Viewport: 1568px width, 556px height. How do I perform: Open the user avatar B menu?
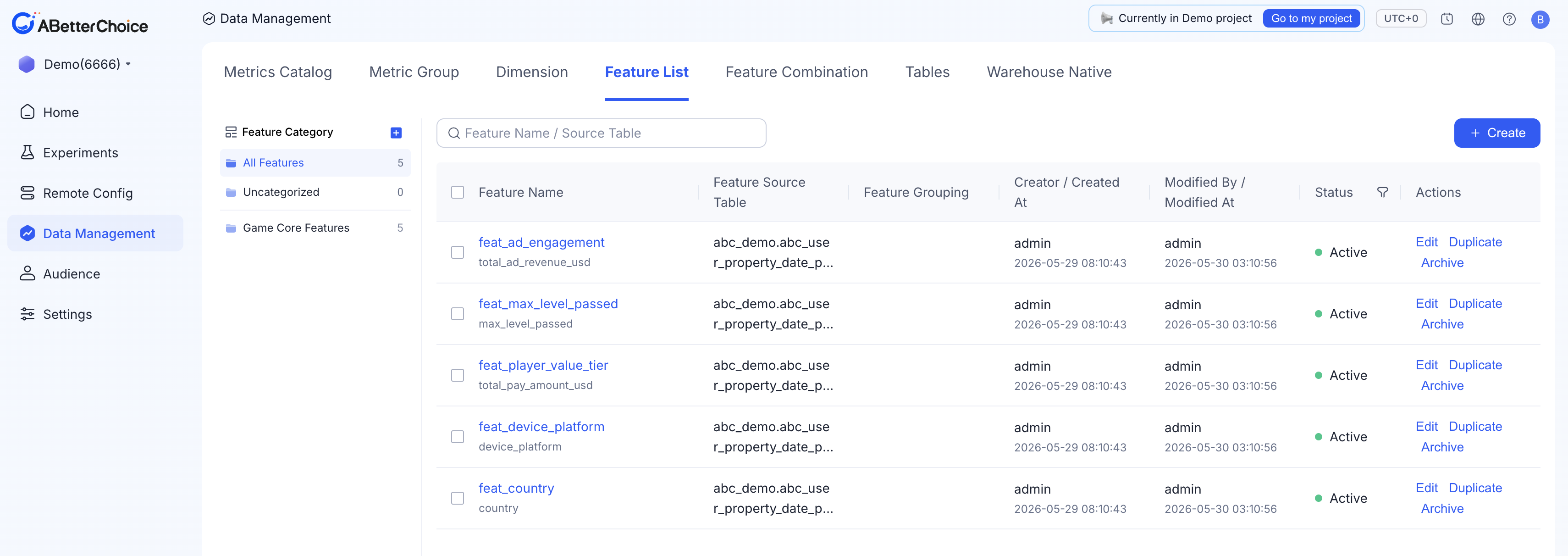pyautogui.click(x=1540, y=19)
